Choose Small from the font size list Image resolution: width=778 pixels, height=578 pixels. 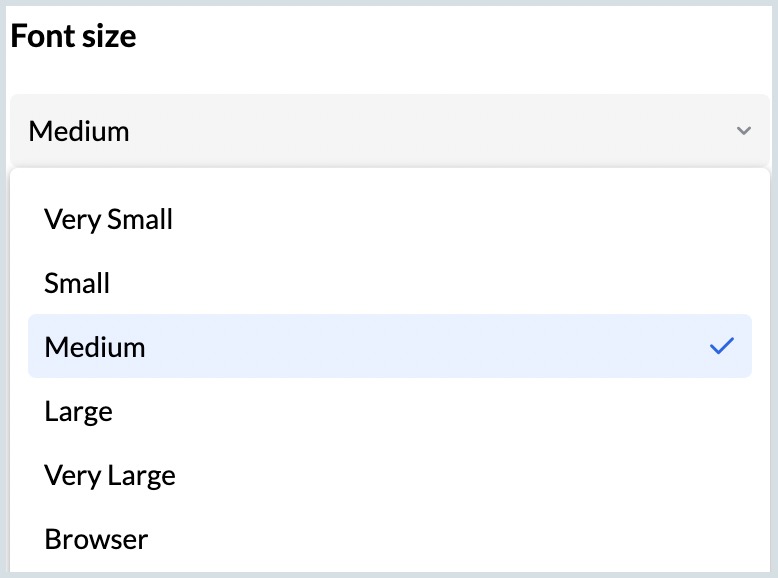click(x=77, y=283)
